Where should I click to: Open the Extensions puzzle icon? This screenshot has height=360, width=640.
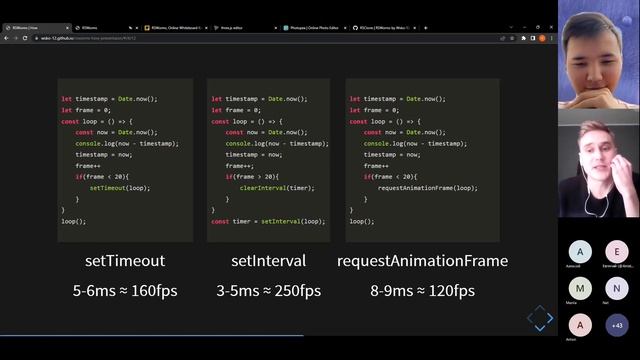tap(524, 38)
